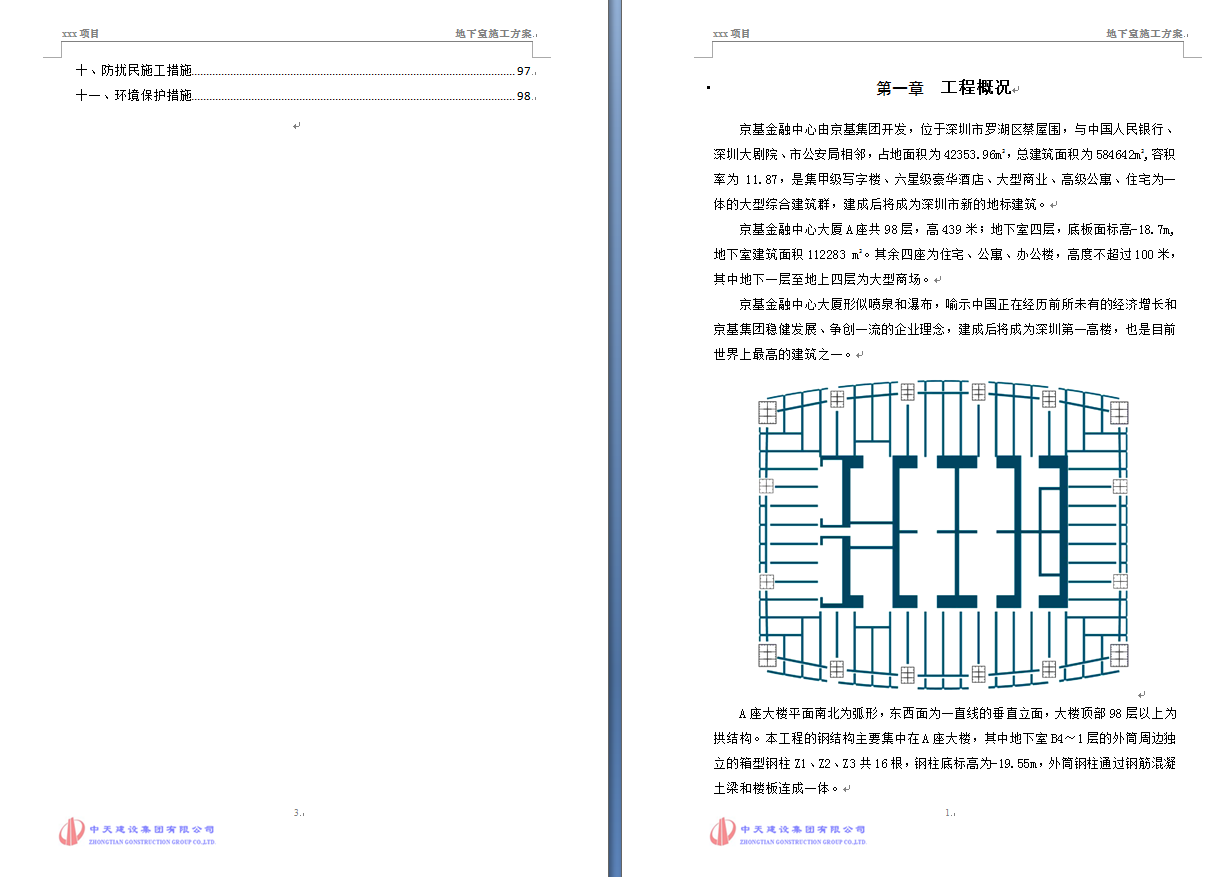Click TOC page number 97

click(523, 72)
